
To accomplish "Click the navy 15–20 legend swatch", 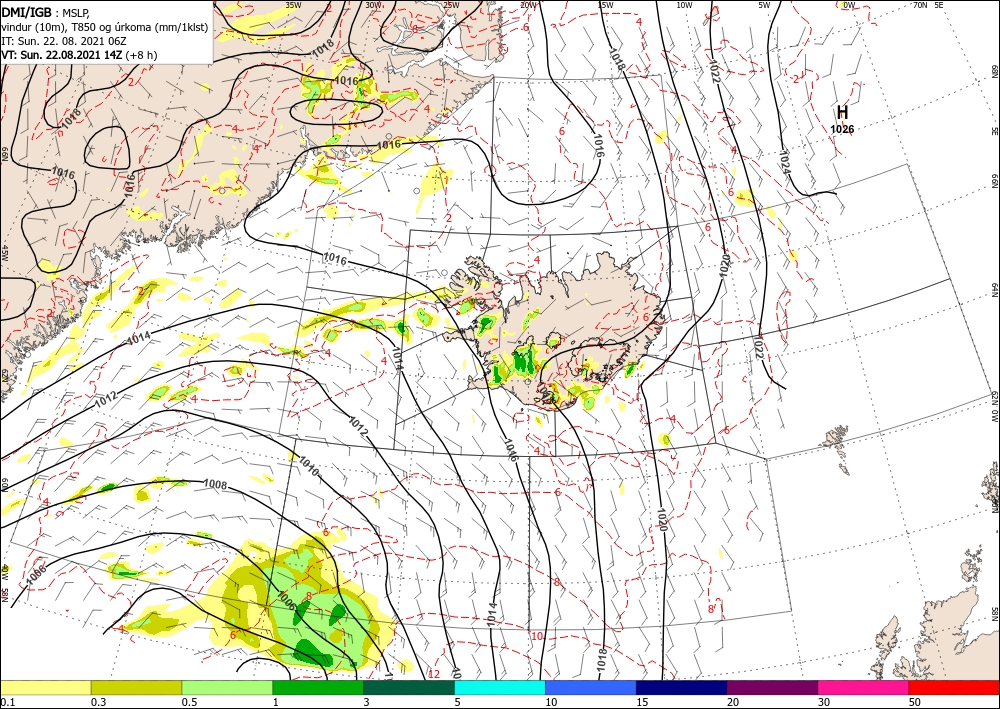I will pyautogui.click(x=682, y=687).
